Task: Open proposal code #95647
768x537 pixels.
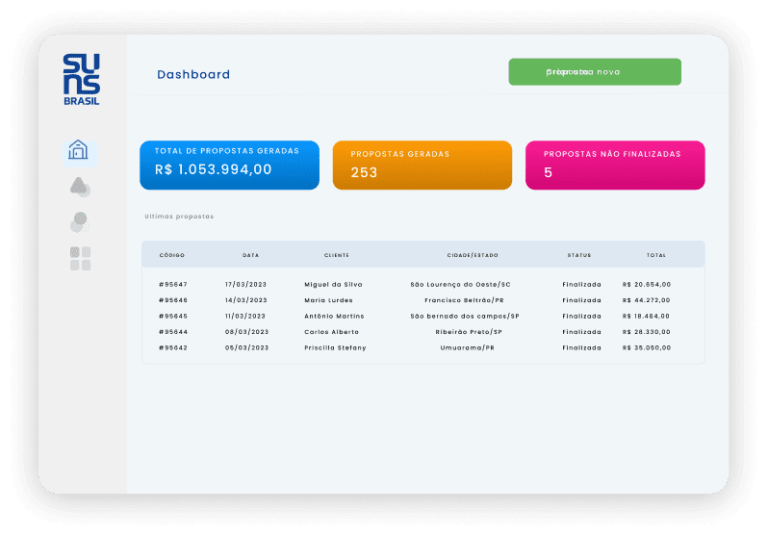Action: [x=173, y=284]
